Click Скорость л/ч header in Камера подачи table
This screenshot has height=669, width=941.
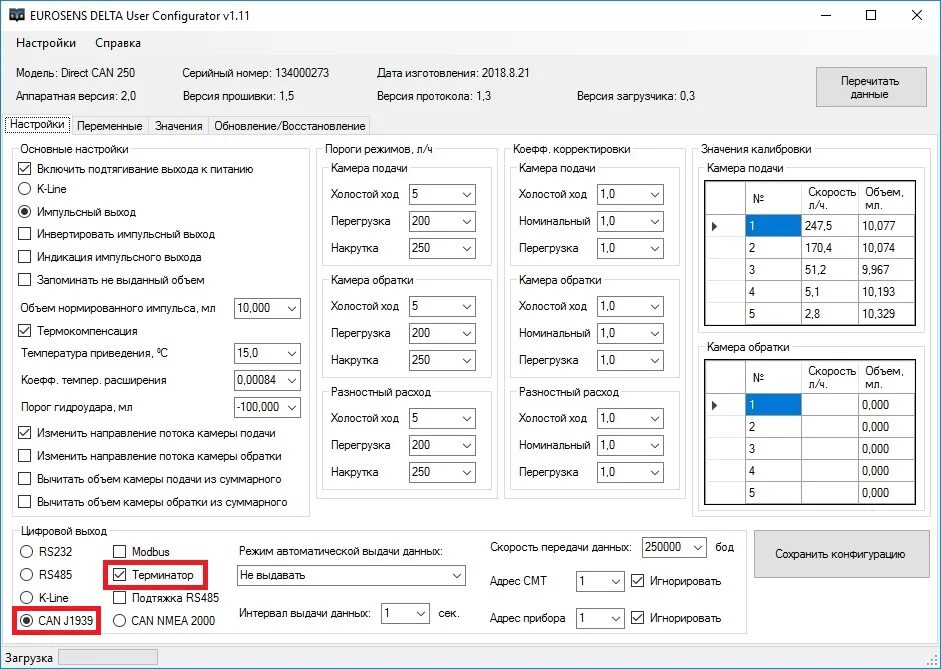pyautogui.click(x=829, y=198)
